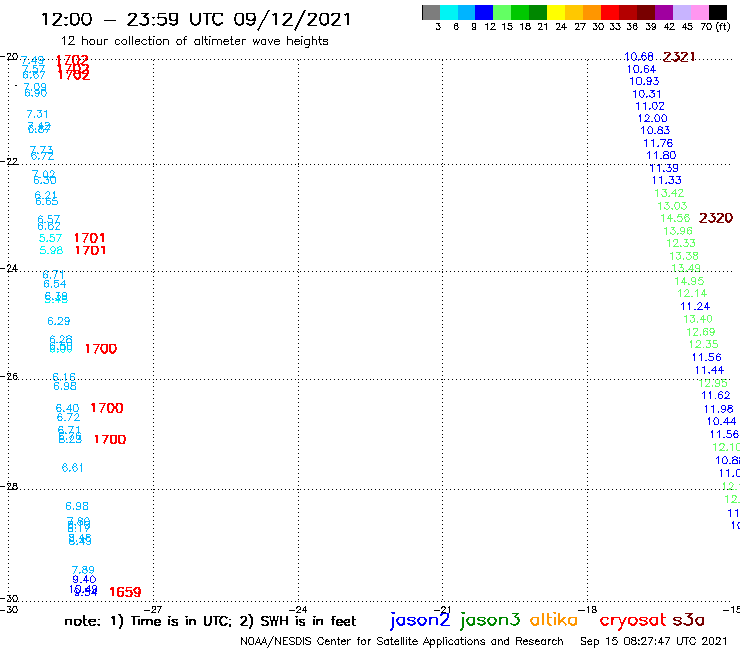
Task: Select the 'altika' satellite label
Action: pyautogui.click(x=553, y=619)
